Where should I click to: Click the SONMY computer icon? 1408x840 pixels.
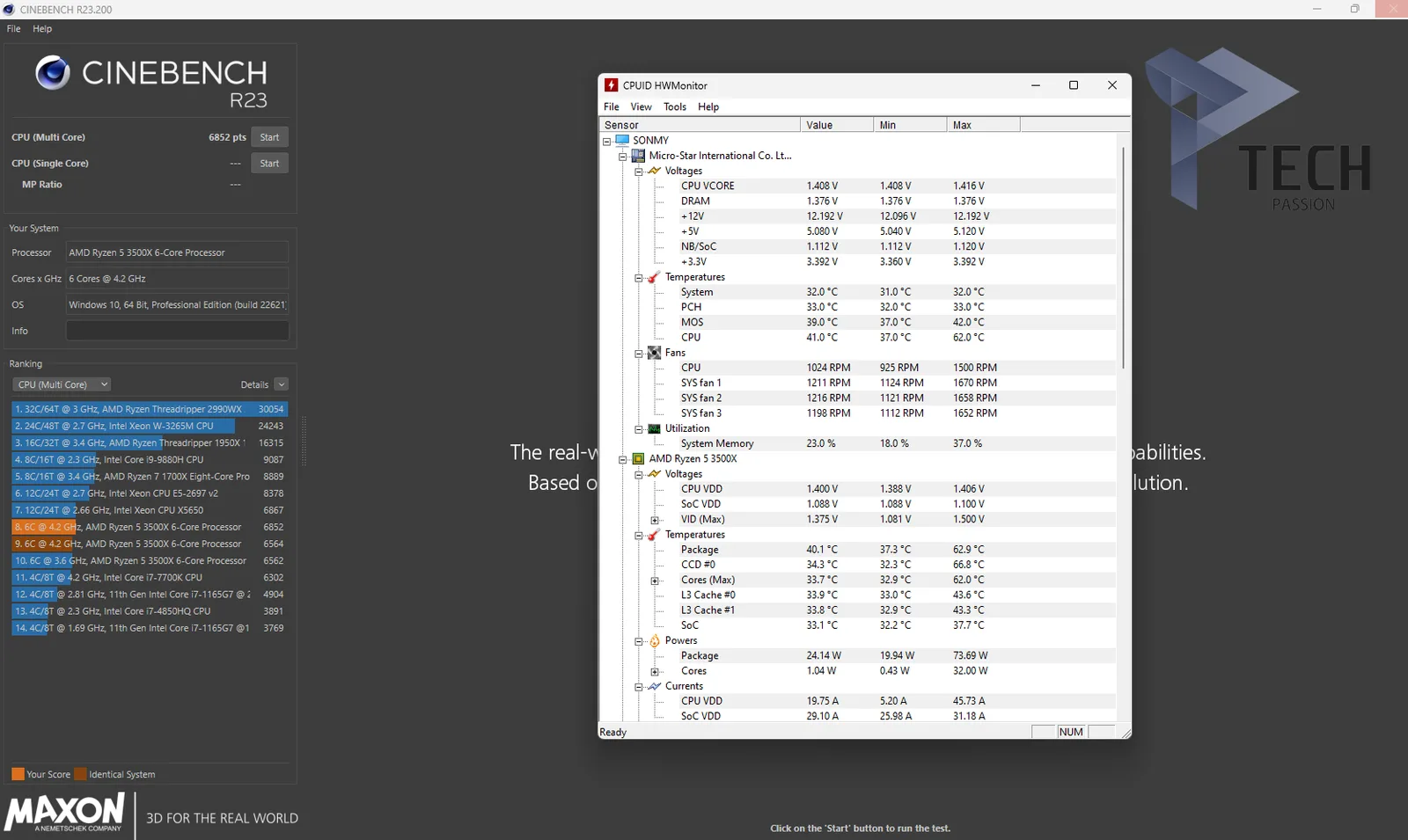[622, 140]
